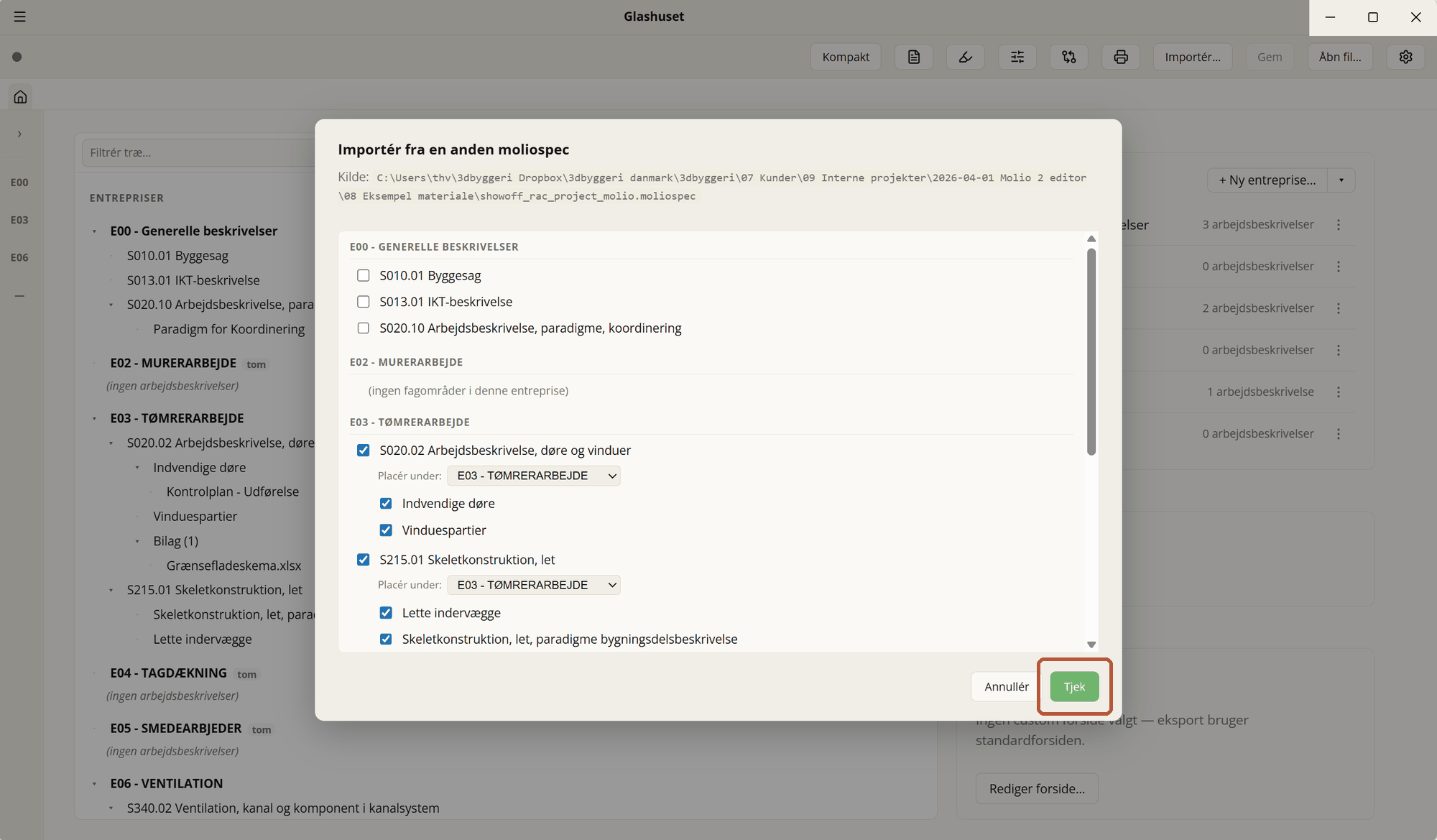Check the S010.01 Byggesag checkbox
Screen dimensions: 1437x840
[x=364, y=275]
